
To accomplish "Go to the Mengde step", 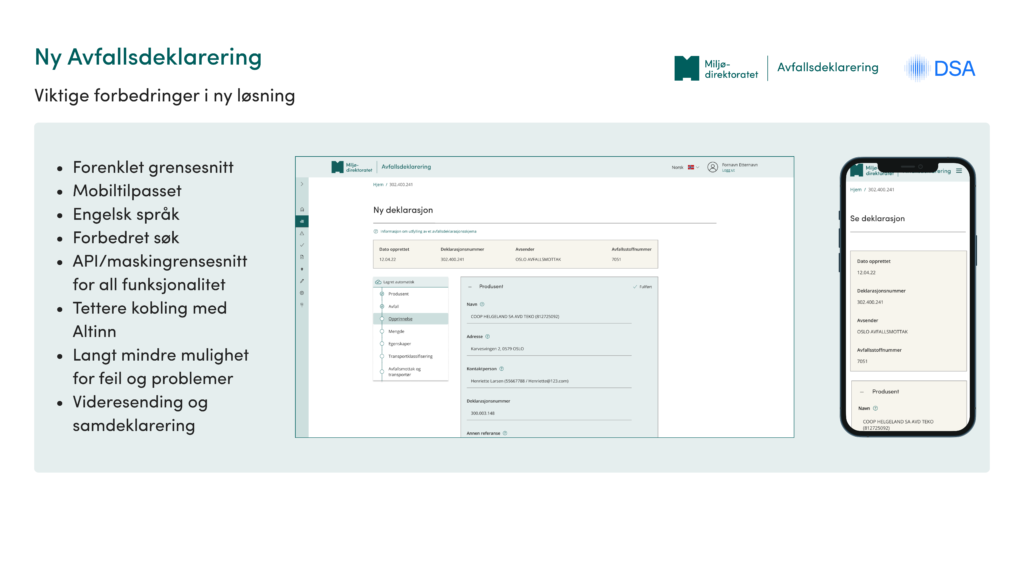I will [x=396, y=330].
